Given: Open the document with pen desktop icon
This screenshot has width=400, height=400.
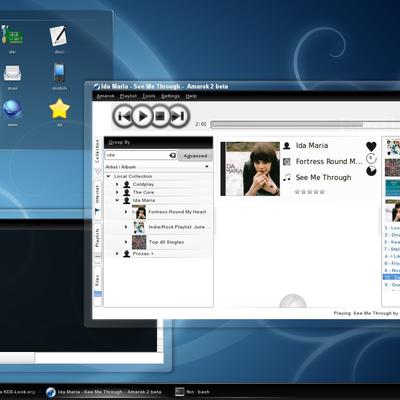Looking at the screenshot, I should point(59,36).
